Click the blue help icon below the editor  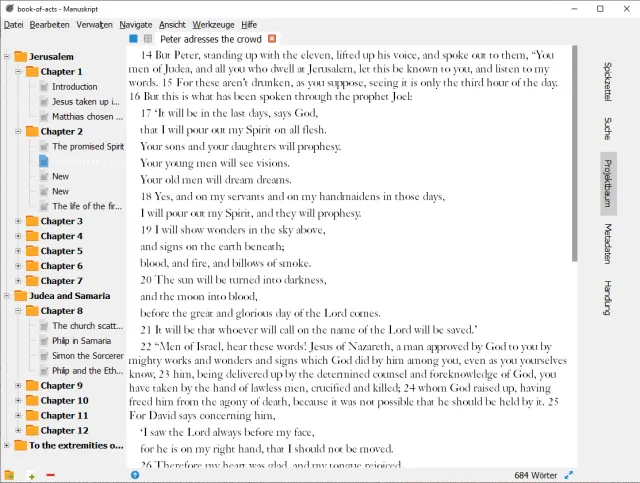coord(135,475)
